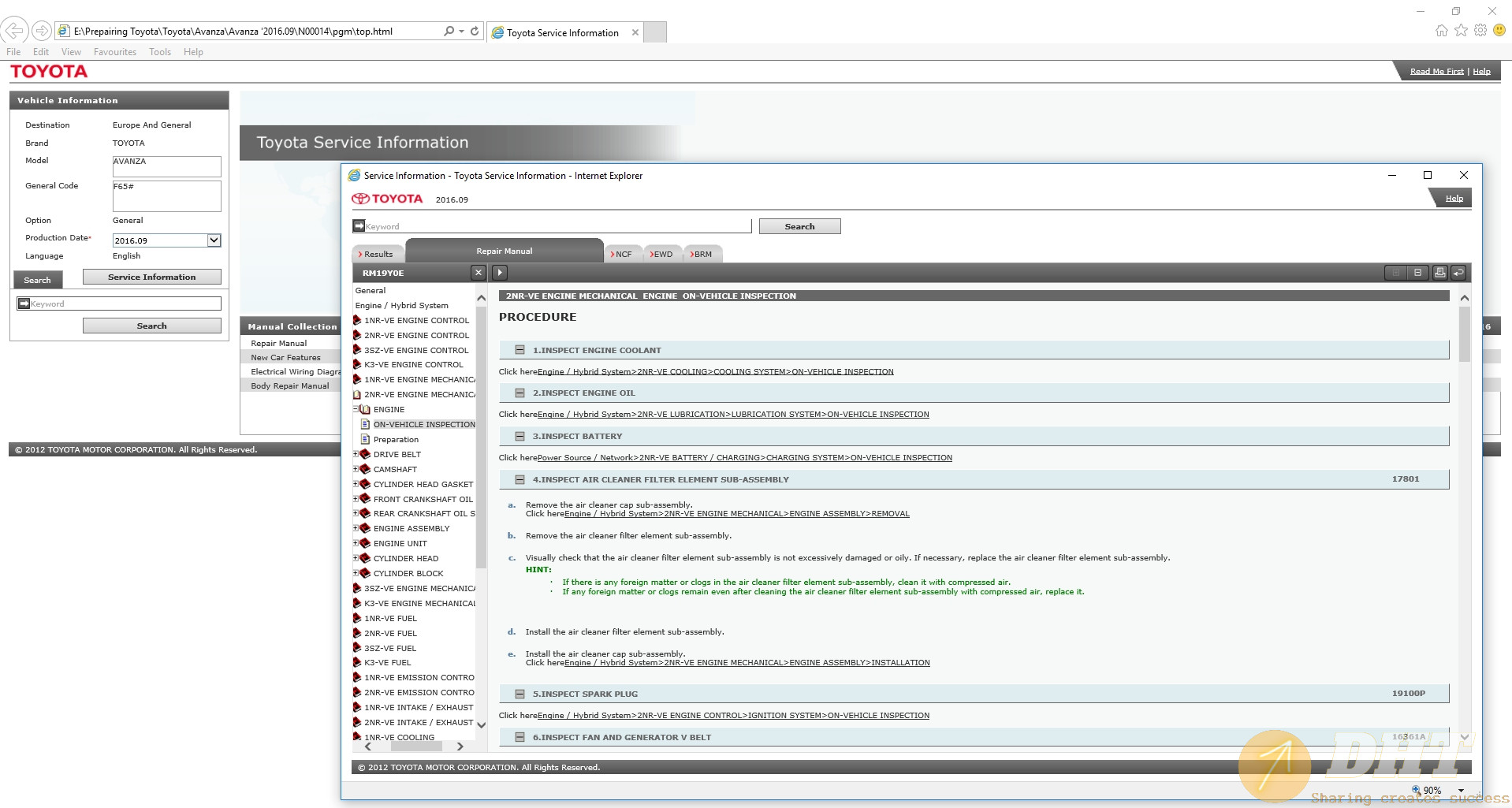This screenshot has width=1512, height=808.
Task: Click the Service Information button in Vehicle Information
Action: [x=152, y=277]
